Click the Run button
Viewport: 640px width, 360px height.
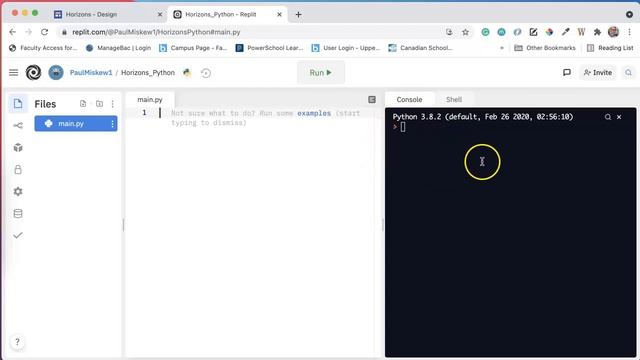click(321, 73)
